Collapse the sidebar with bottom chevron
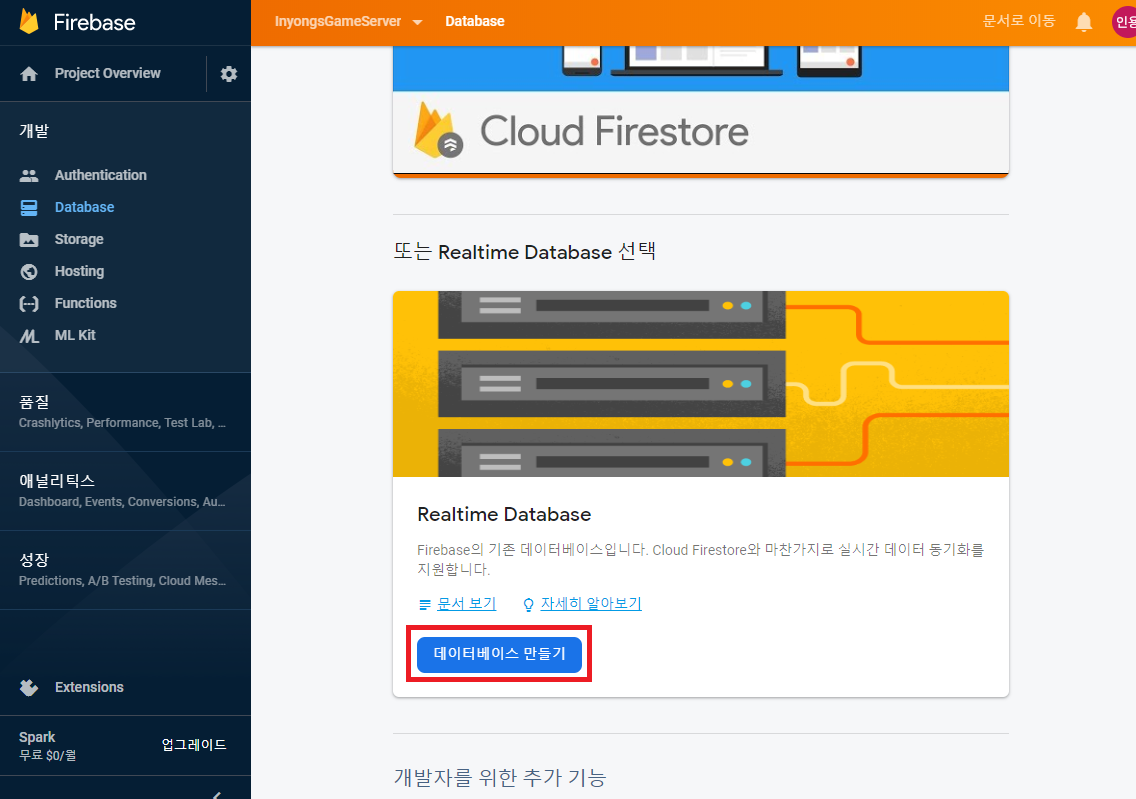This screenshot has width=1136, height=799. click(217, 795)
